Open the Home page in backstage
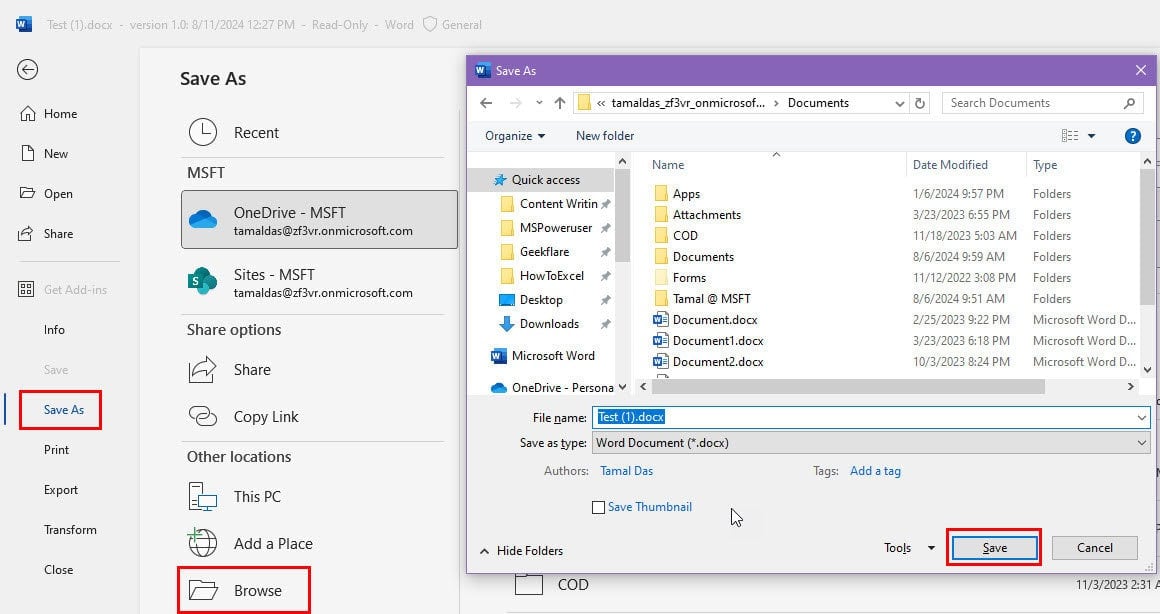The image size is (1160, 614). (x=49, y=114)
